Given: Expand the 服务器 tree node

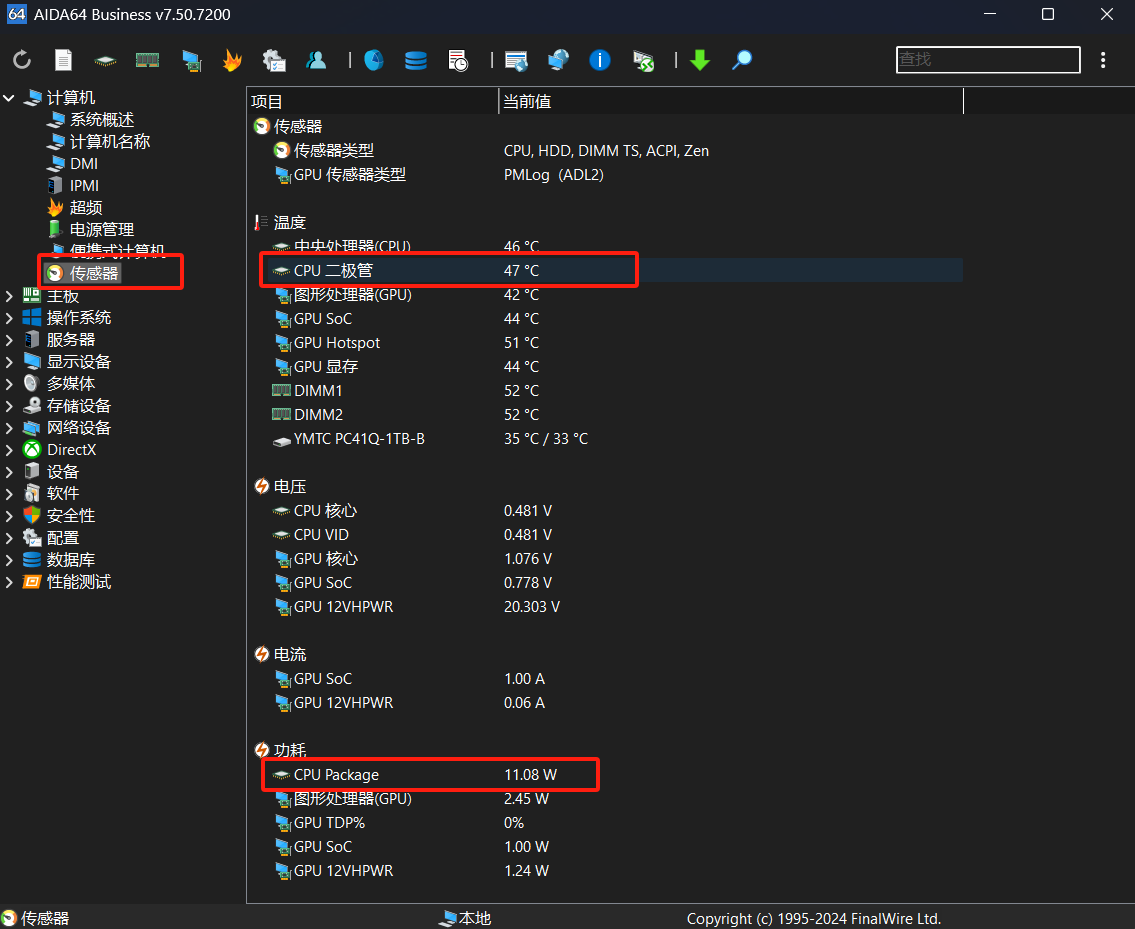Looking at the screenshot, I should coord(9,340).
